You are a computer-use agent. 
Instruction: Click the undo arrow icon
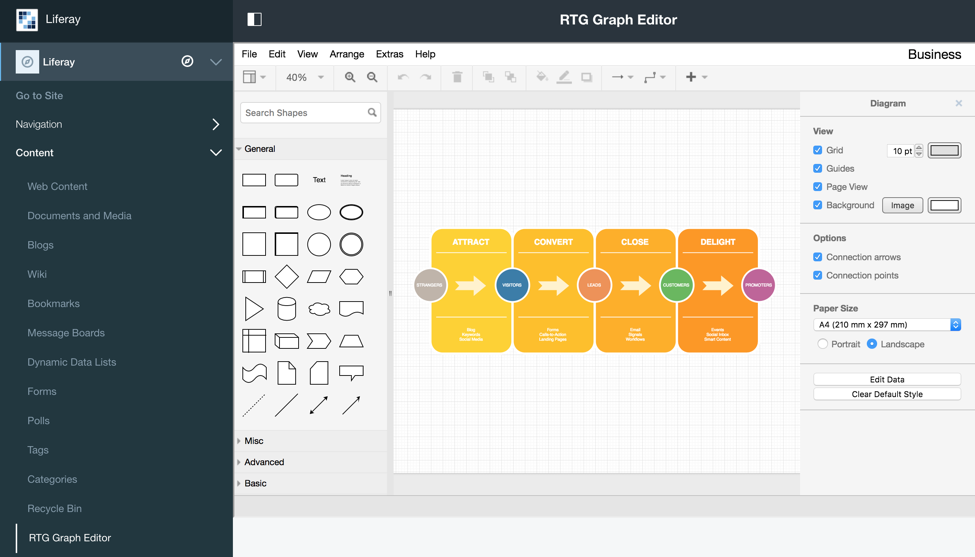coord(403,77)
